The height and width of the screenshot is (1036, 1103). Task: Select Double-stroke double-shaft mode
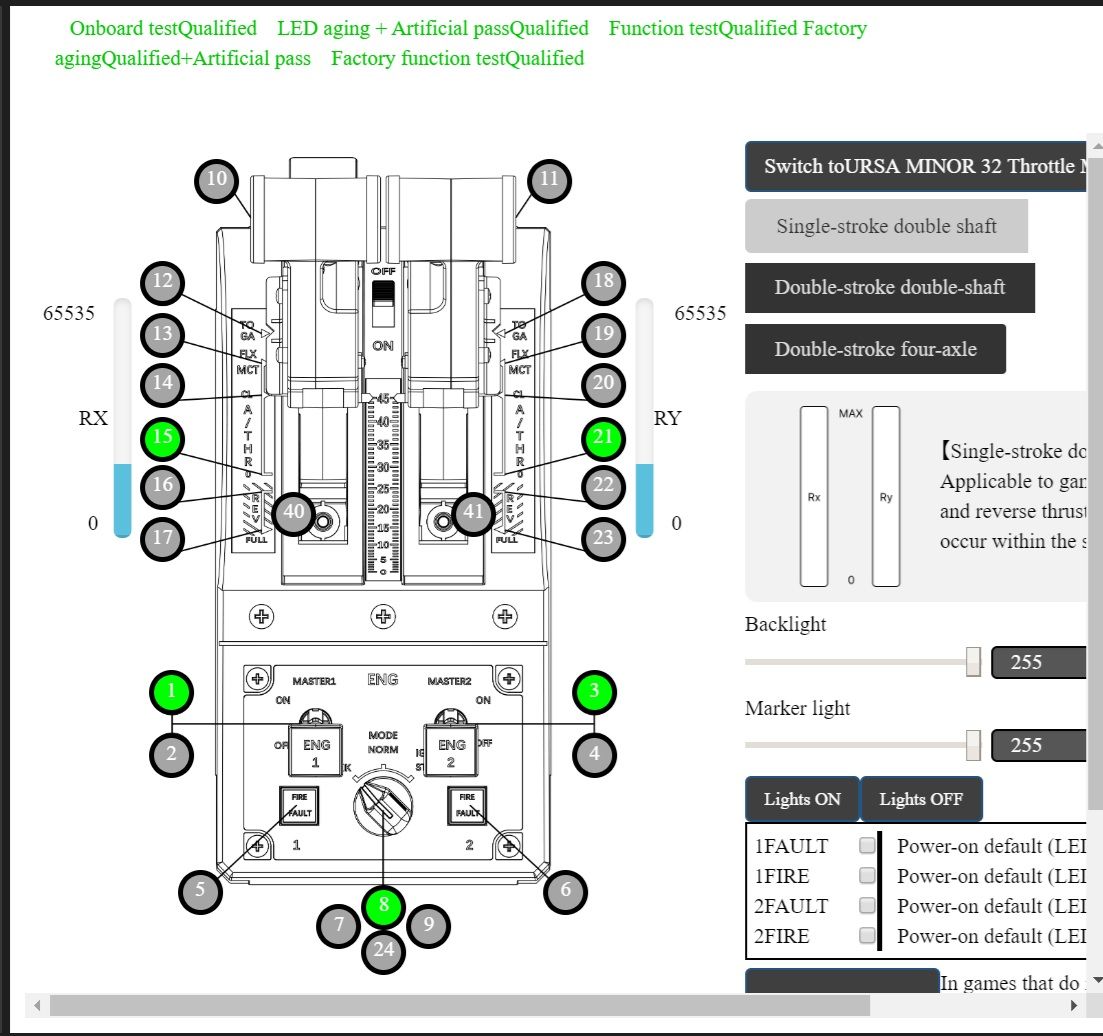tap(889, 288)
